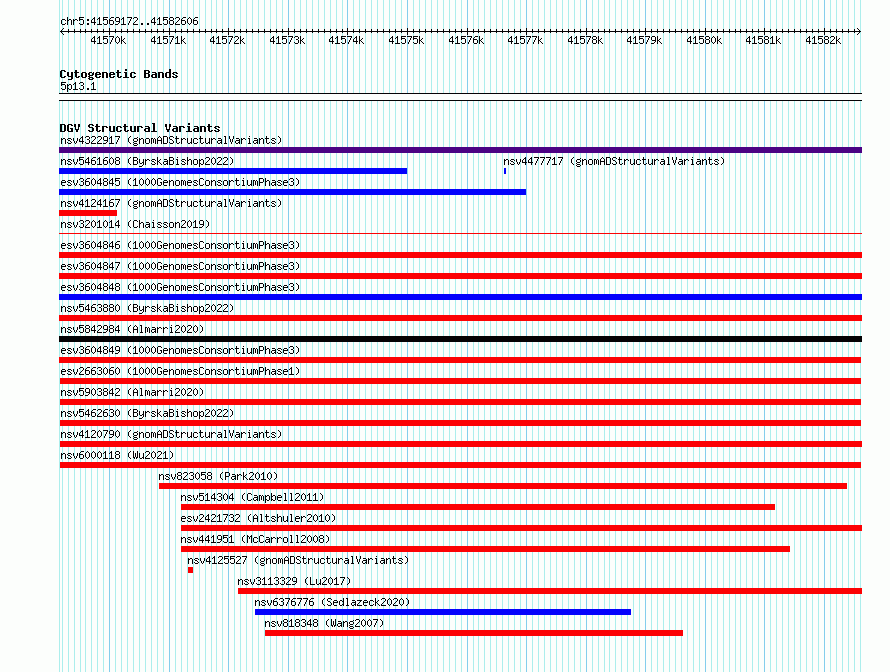Open esv2663060 (1000GenomesConsortiumPhase1) label
890x672 pixels.
[x=180, y=371]
